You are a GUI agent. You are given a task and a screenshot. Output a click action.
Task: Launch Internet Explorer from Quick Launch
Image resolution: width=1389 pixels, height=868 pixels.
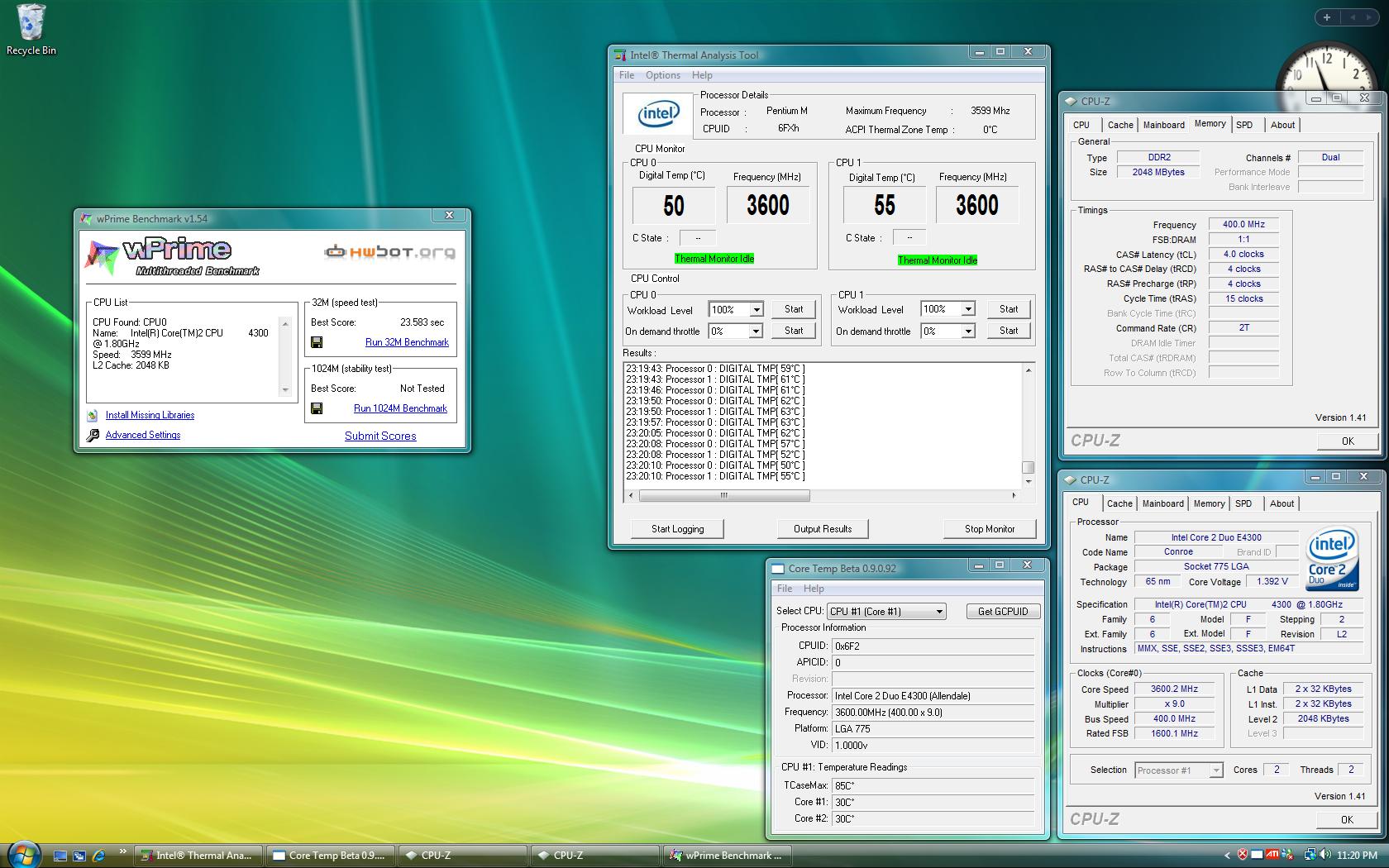click(x=99, y=856)
